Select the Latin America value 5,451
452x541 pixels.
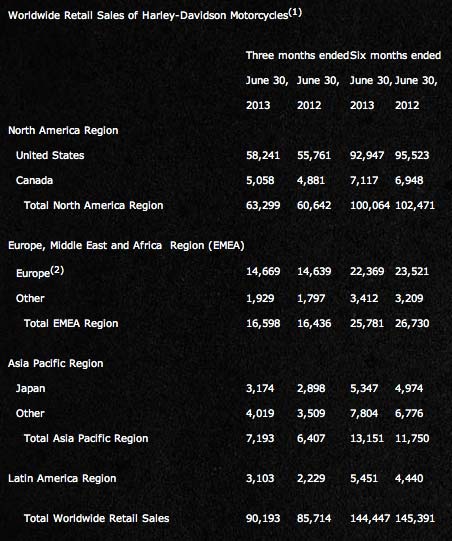click(364, 479)
